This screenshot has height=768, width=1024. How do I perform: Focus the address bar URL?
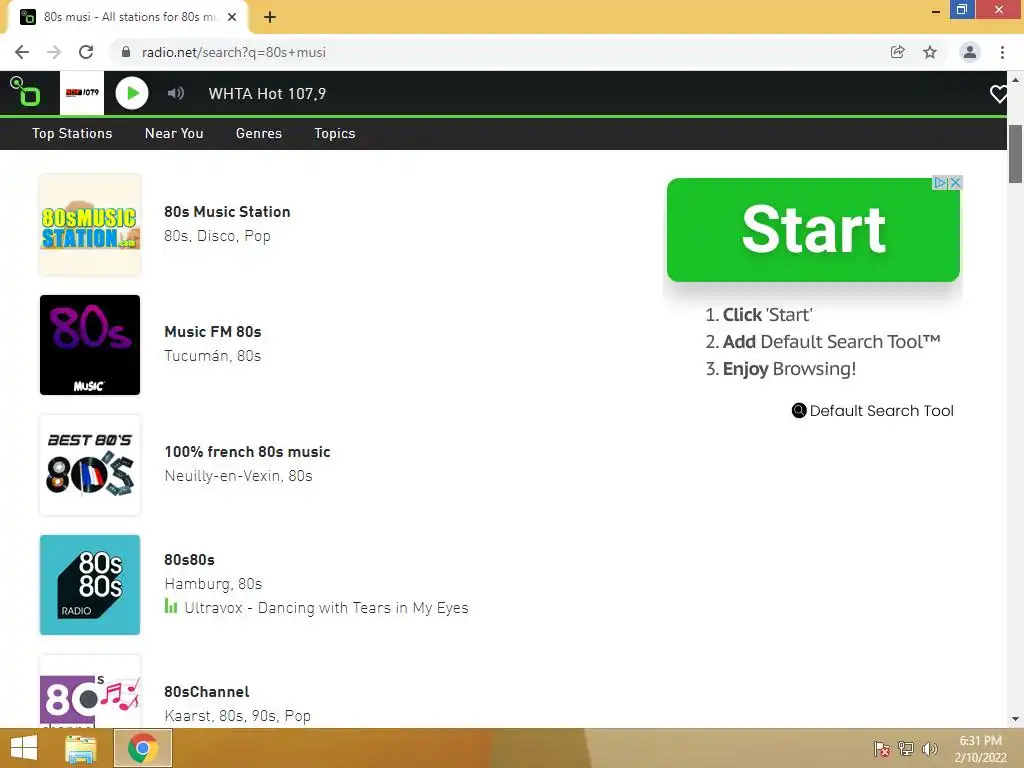(x=234, y=52)
